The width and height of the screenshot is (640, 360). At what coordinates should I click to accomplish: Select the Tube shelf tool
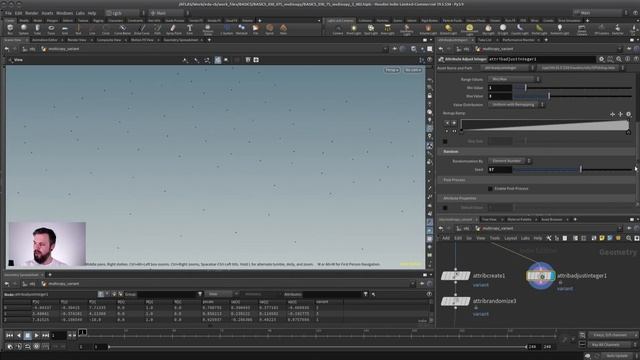click(x=37, y=29)
